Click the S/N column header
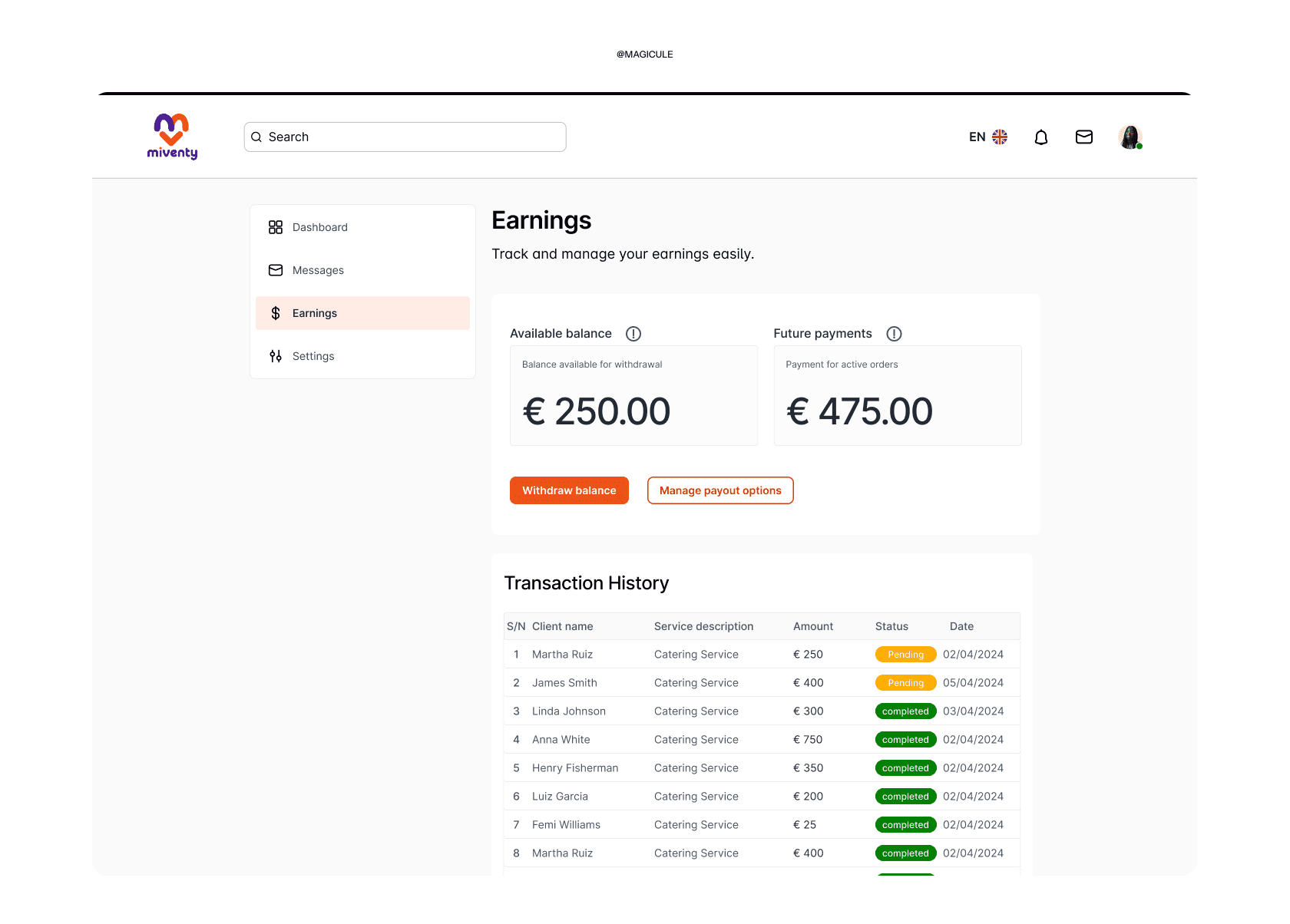 [x=516, y=626]
